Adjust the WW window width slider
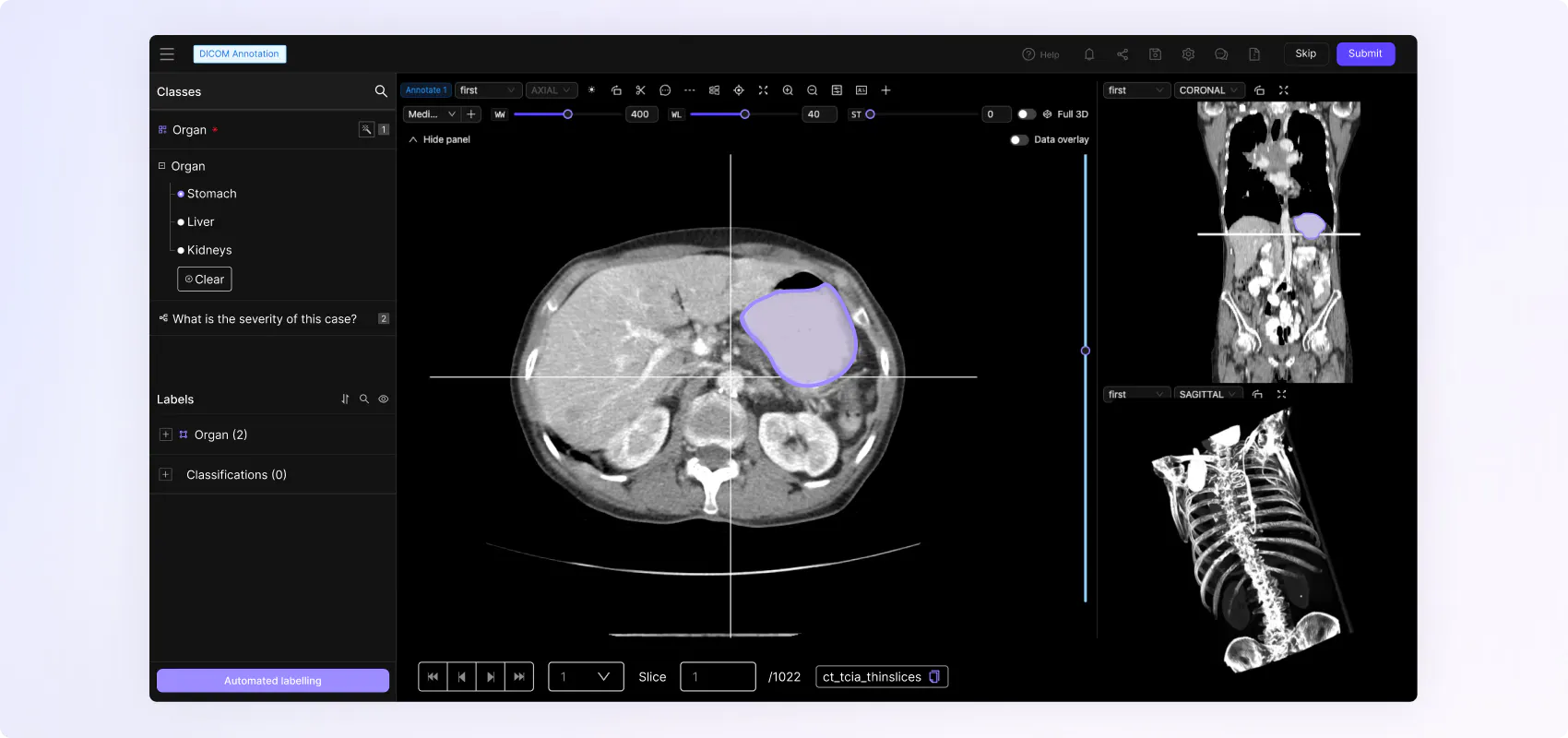1568x738 pixels. [x=567, y=114]
